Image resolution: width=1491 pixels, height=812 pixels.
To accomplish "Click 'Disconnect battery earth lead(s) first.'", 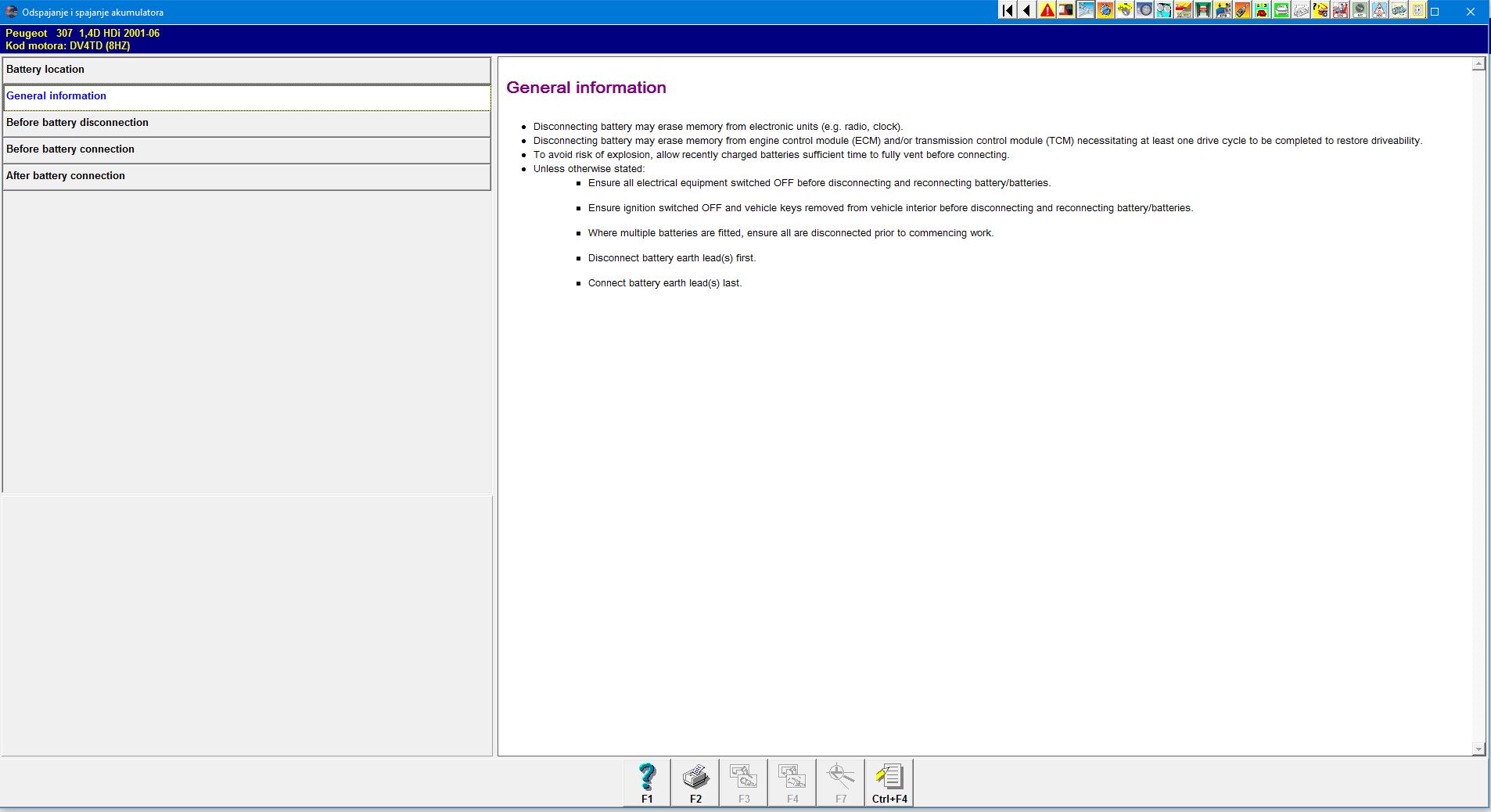I will 672,258.
